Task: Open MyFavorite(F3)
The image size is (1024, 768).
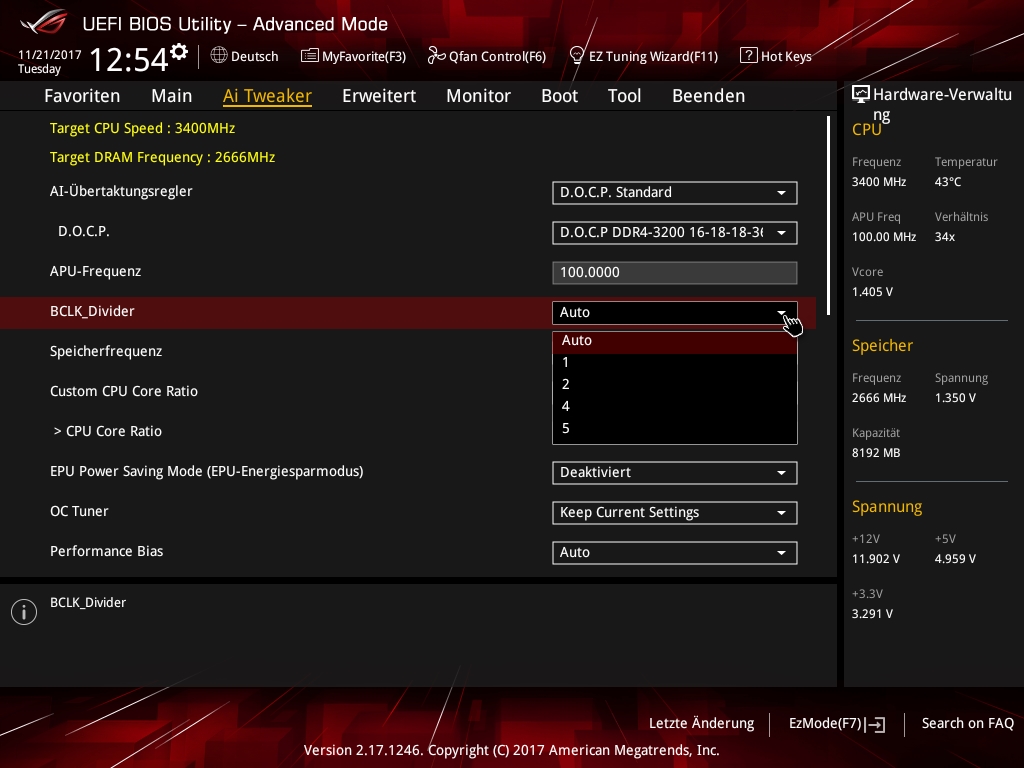Action: [x=353, y=56]
